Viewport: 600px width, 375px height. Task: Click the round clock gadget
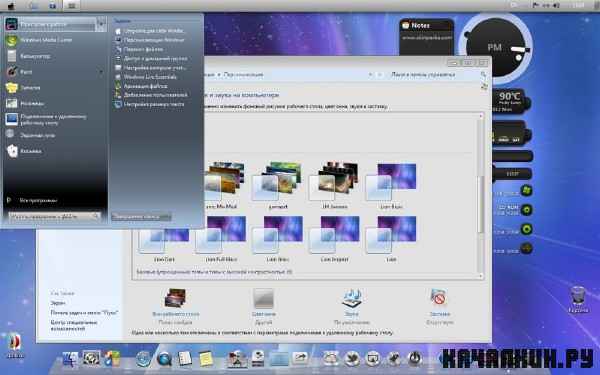[495, 48]
